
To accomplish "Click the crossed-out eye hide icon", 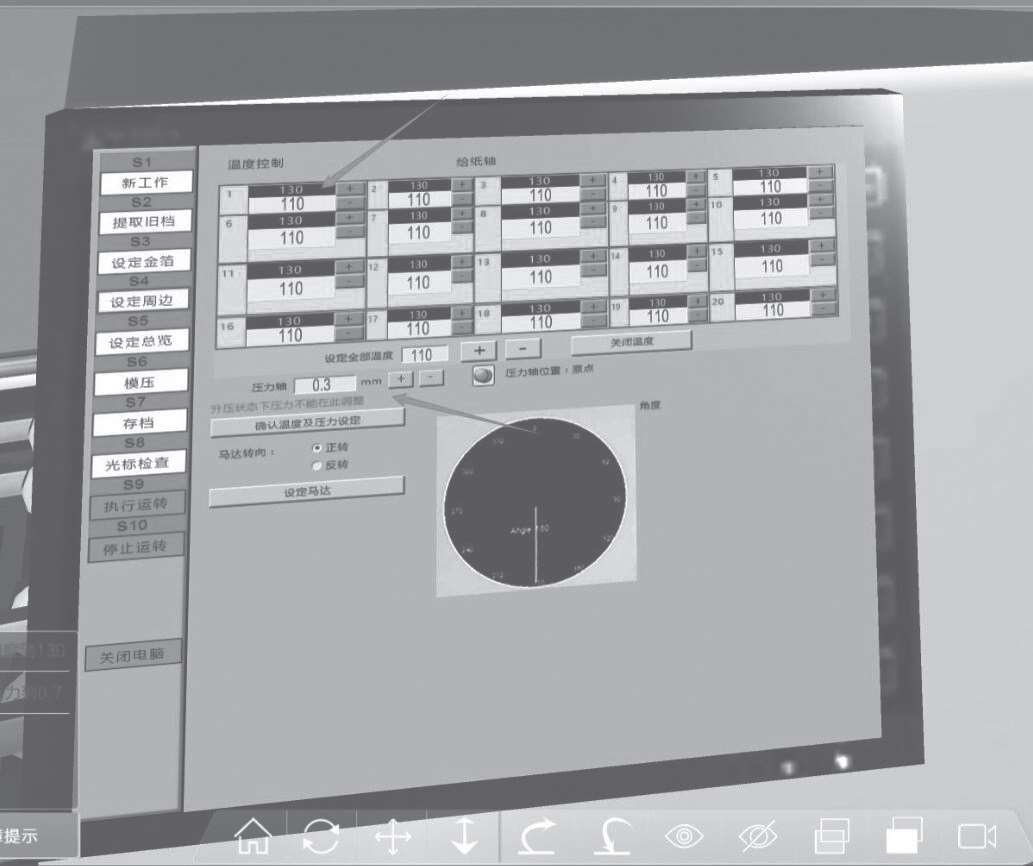I will 758,836.
